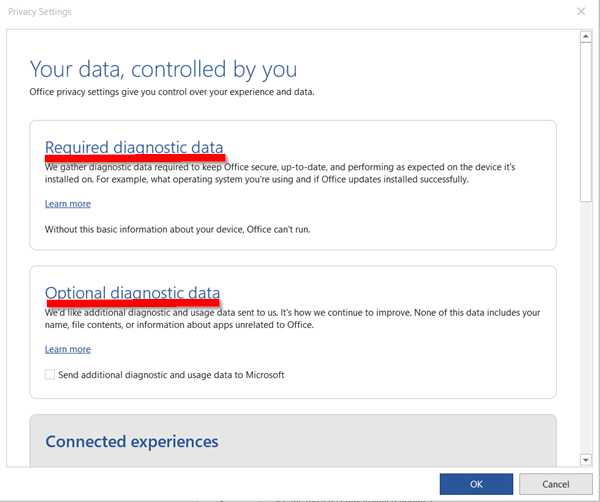600x502 pixels.
Task: Click the 'Send additional diagnostic and usage data' label
Action: click(x=172, y=375)
